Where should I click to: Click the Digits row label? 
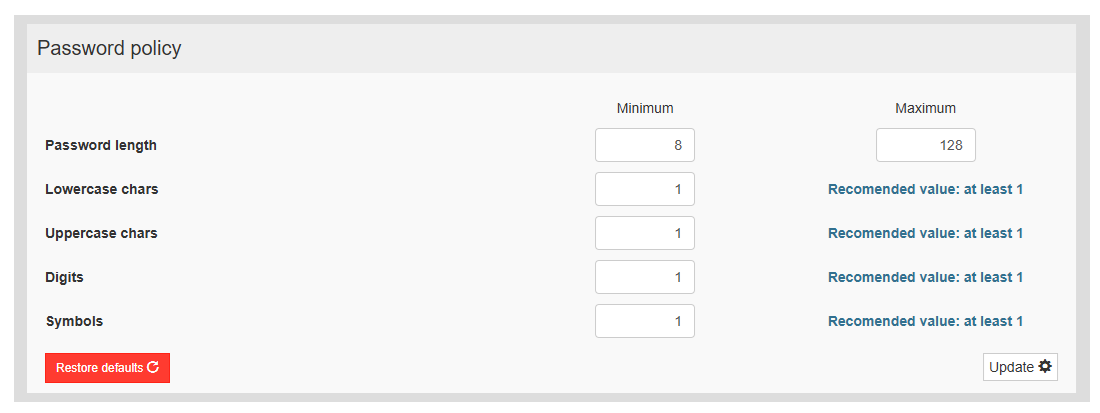click(x=66, y=277)
